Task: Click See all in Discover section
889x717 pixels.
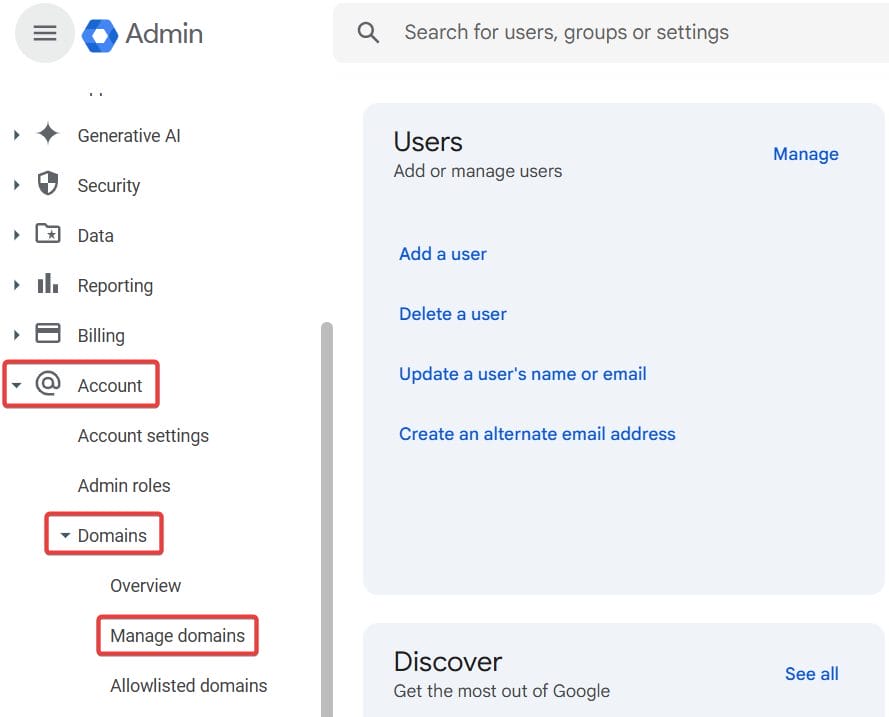Action: (811, 673)
